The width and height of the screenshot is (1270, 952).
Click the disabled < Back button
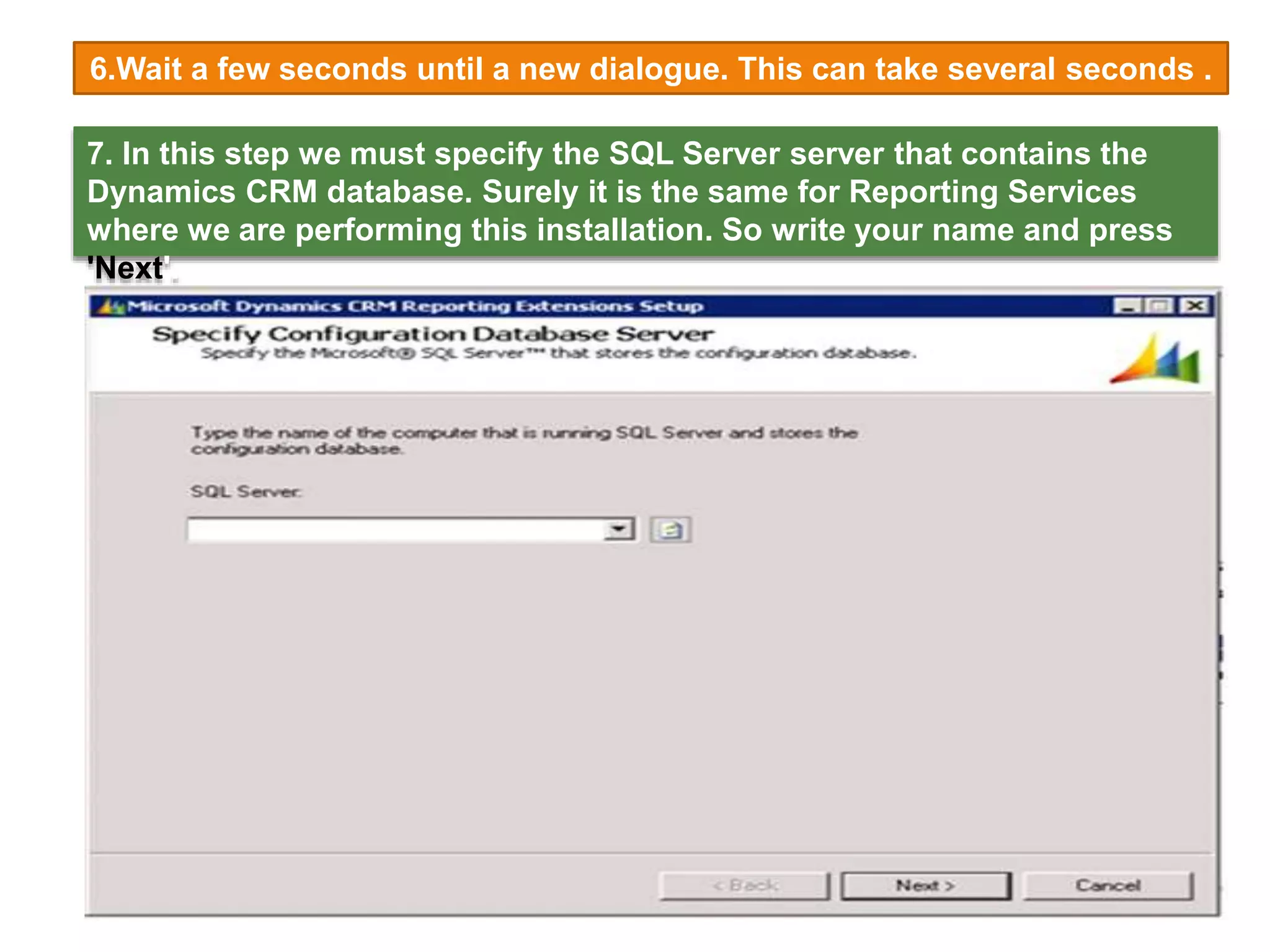pyautogui.click(x=745, y=886)
